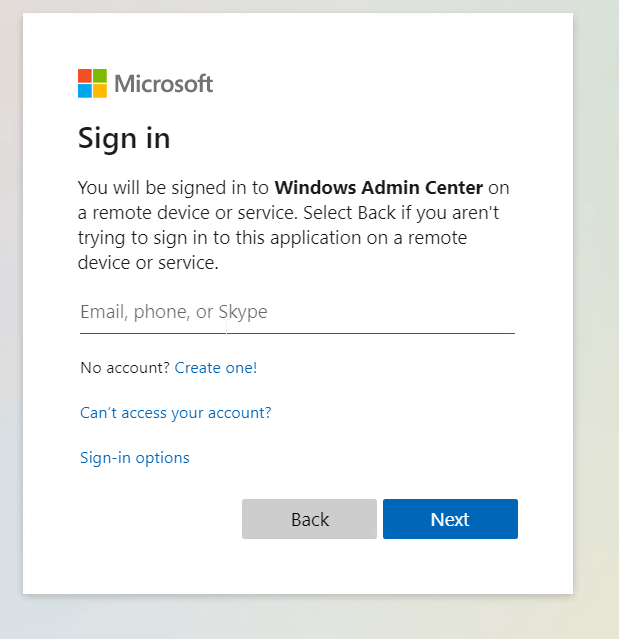Click the yellow square in Microsoft logo

click(x=99, y=90)
